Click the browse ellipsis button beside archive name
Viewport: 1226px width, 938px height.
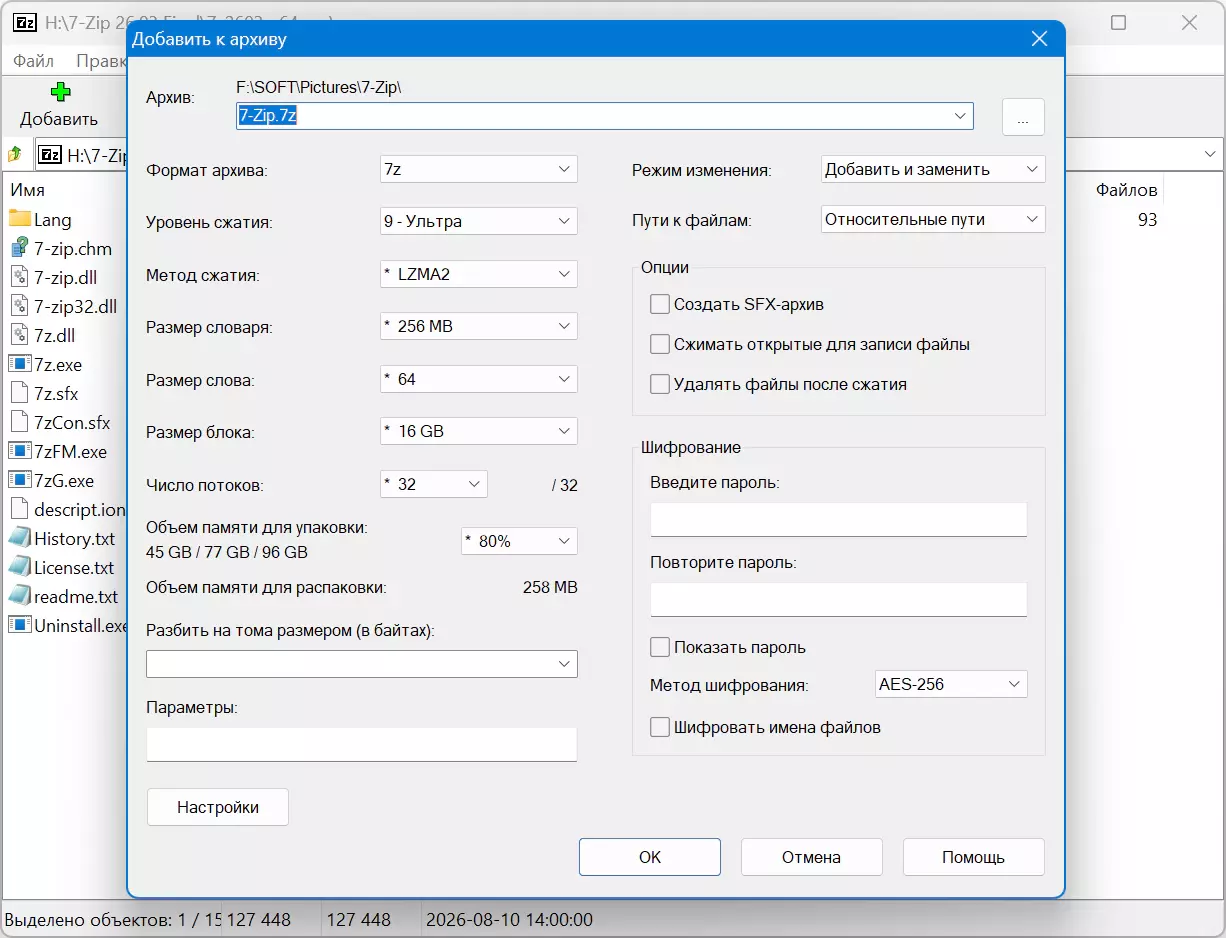tap(1023, 117)
